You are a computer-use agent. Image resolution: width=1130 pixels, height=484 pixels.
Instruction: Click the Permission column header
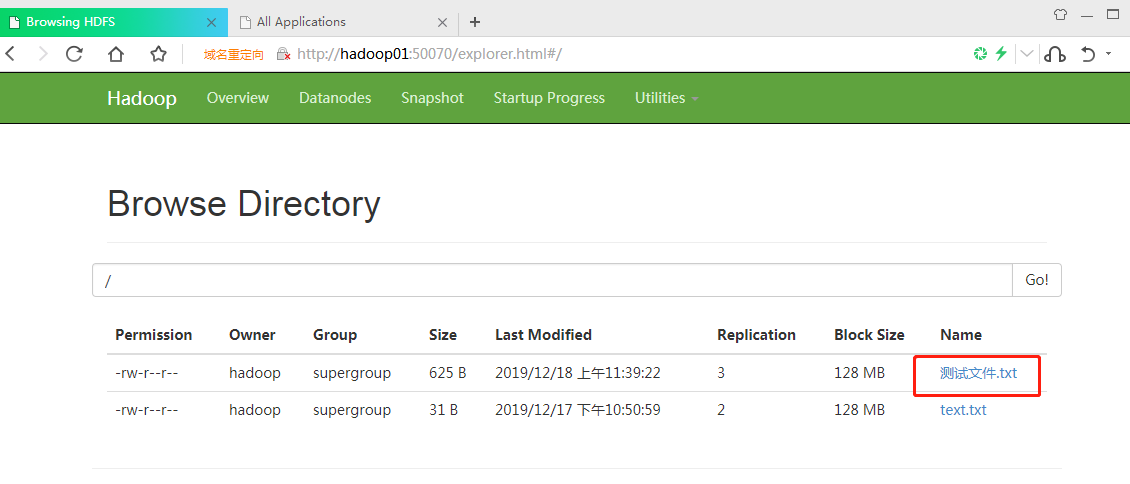click(154, 335)
